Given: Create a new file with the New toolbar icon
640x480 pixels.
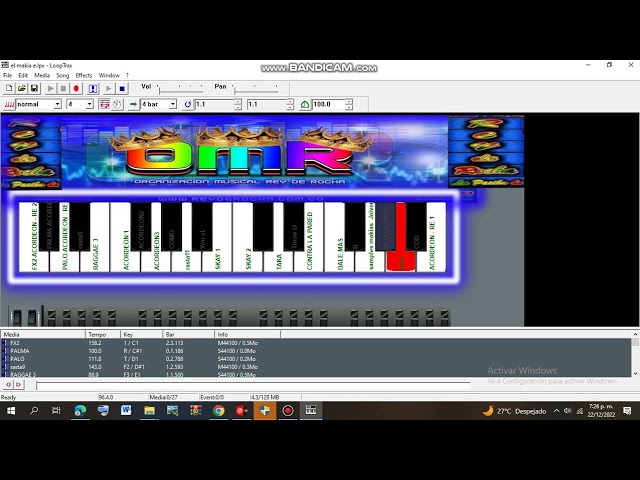Looking at the screenshot, I should (9, 88).
